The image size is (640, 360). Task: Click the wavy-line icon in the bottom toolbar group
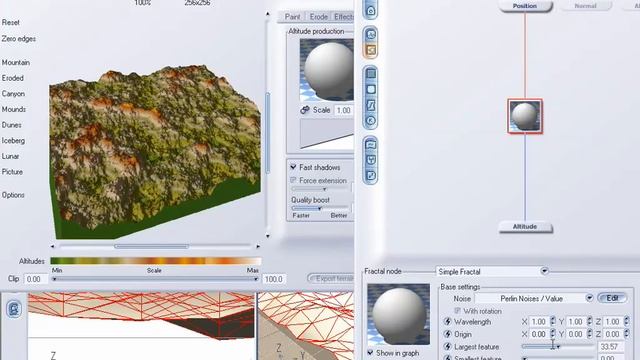click(x=371, y=144)
